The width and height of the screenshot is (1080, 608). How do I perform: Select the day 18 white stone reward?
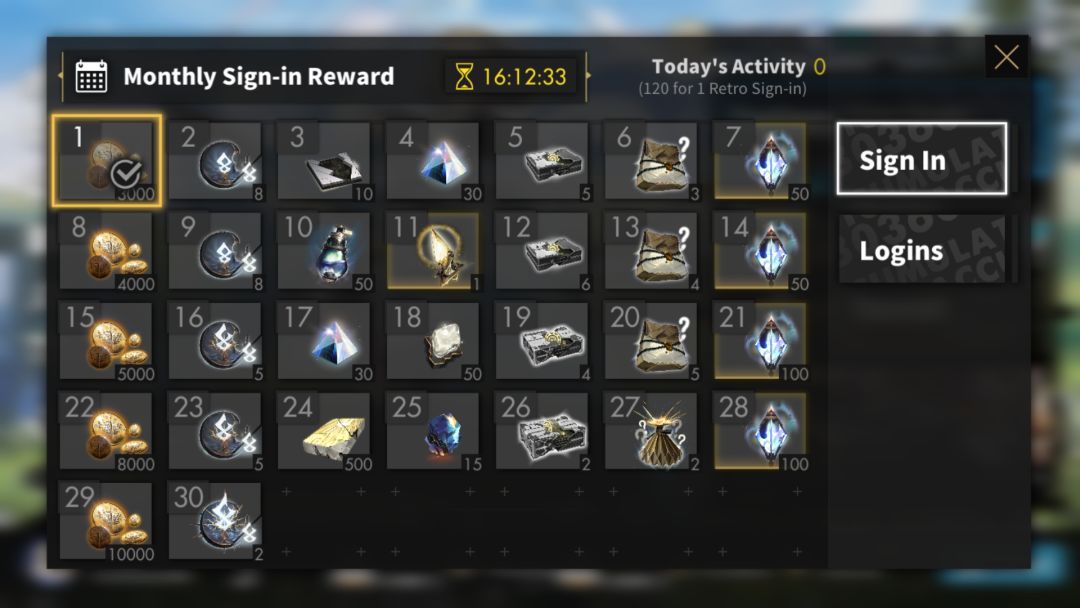[x=433, y=341]
